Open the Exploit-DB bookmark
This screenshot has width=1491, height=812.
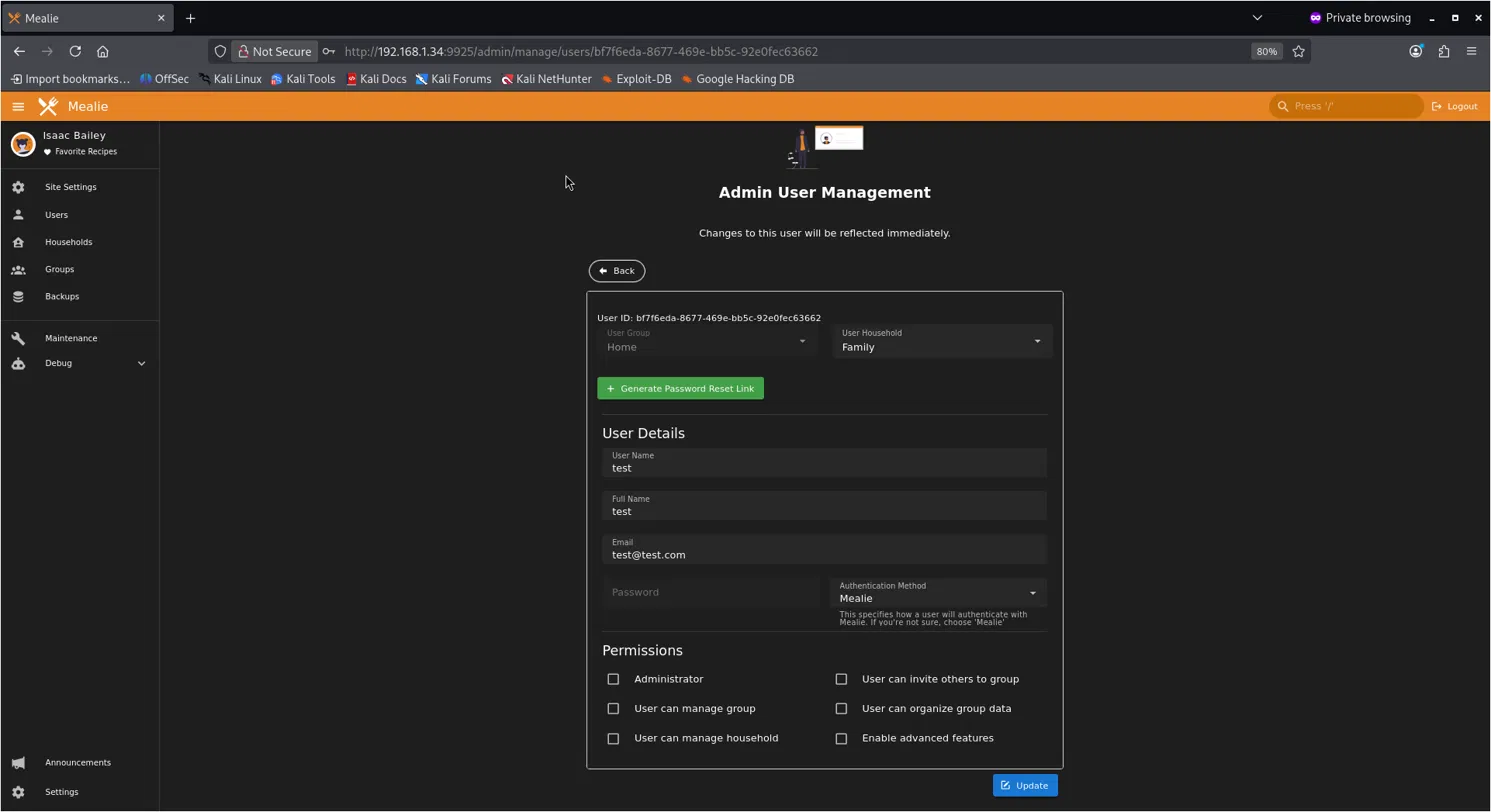point(637,79)
